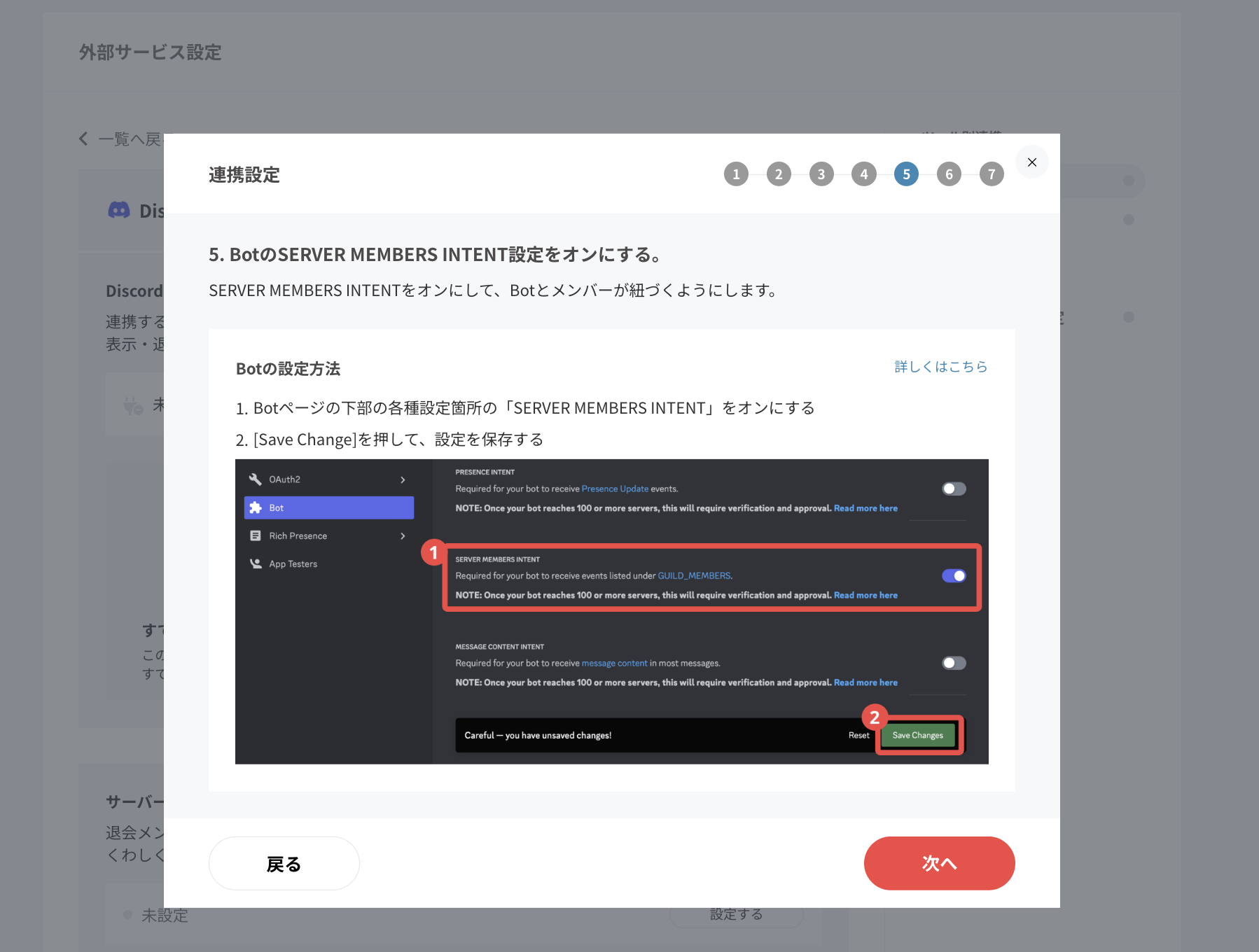
Task: Toggle the Presence Intent switch
Action: click(x=954, y=489)
